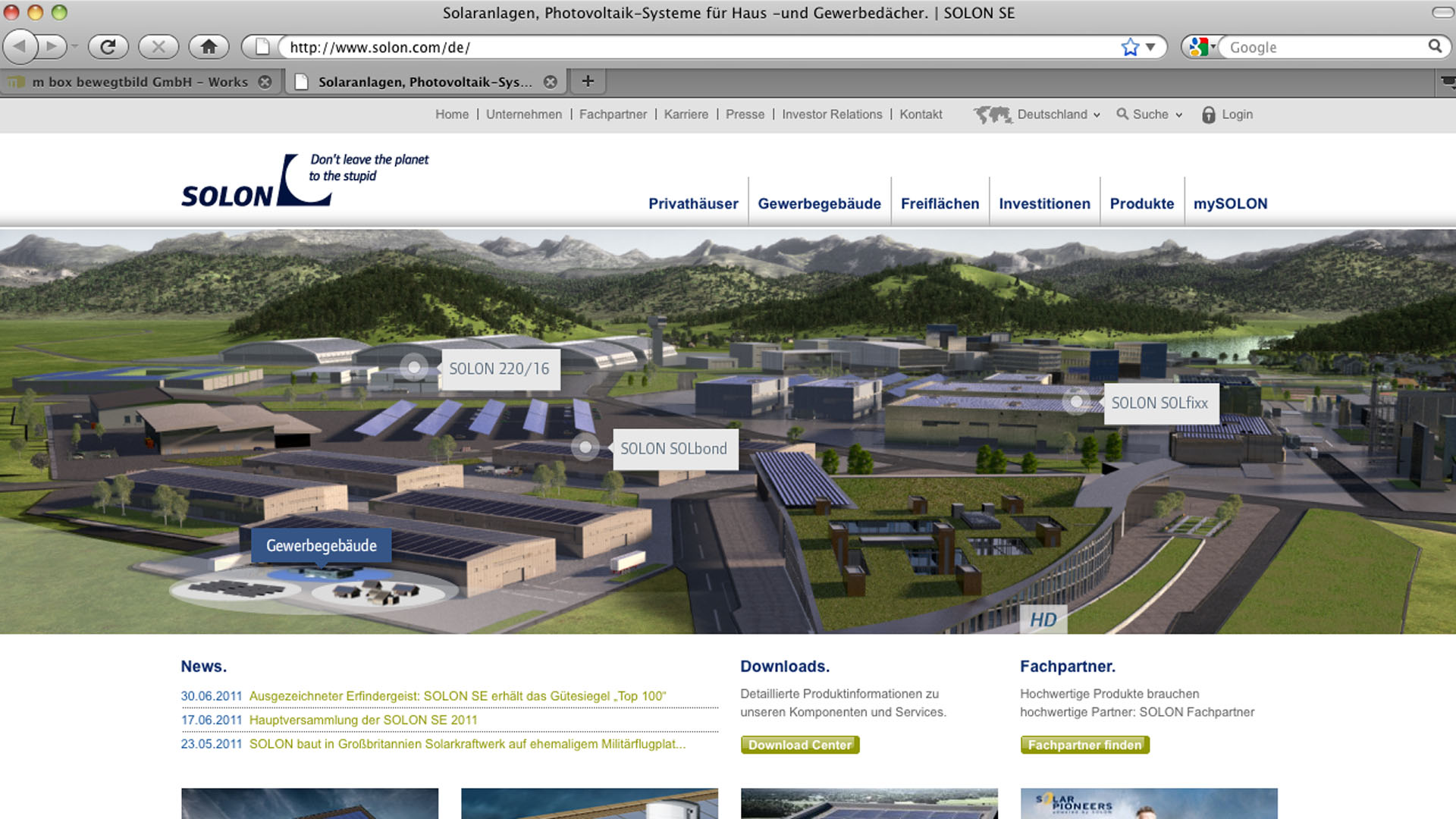The height and width of the screenshot is (819, 1456).
Task: Open the Solar Pioneers teaser image
Action: pos(1148,803)
